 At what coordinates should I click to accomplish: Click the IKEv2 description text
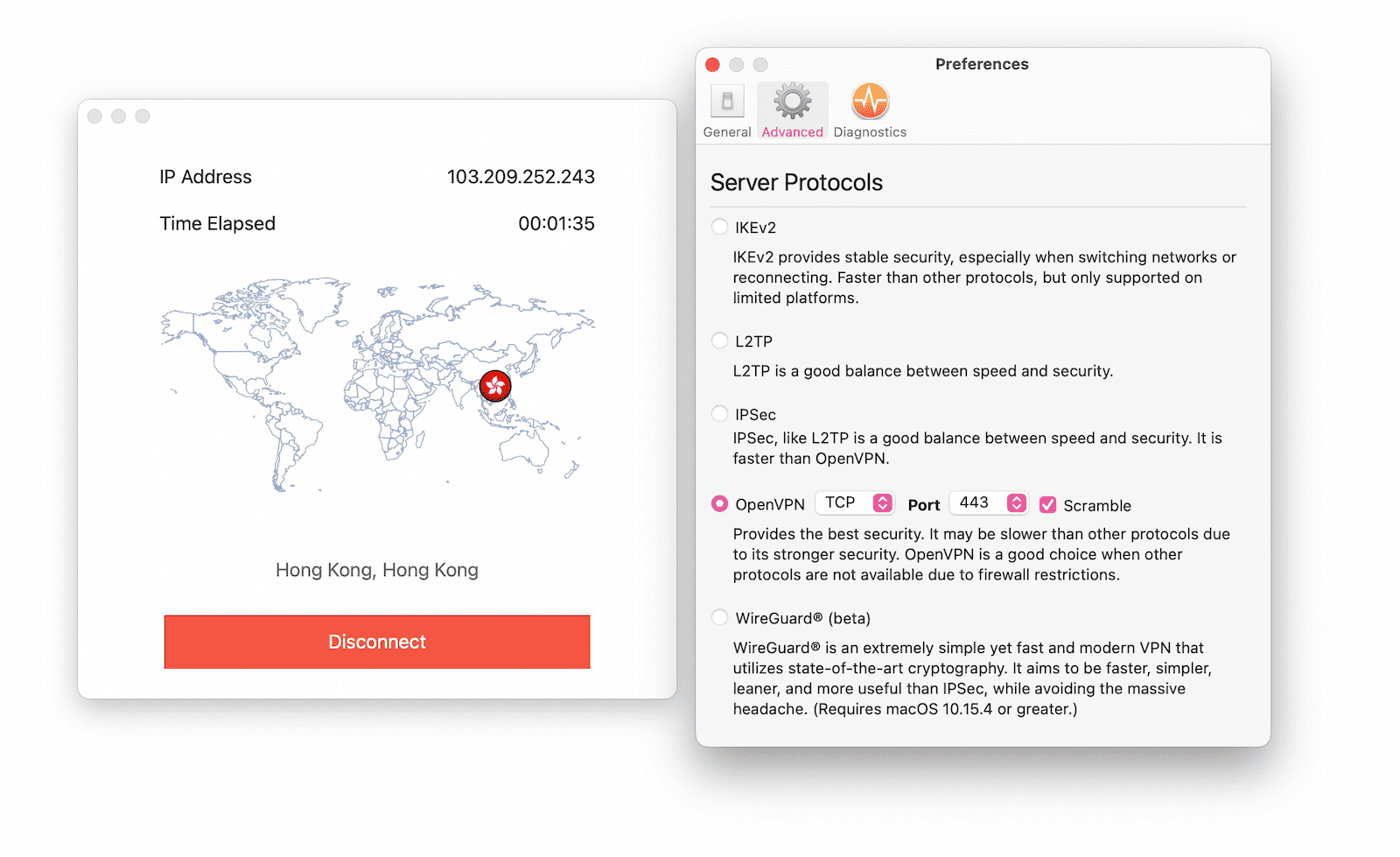point(984,277)
